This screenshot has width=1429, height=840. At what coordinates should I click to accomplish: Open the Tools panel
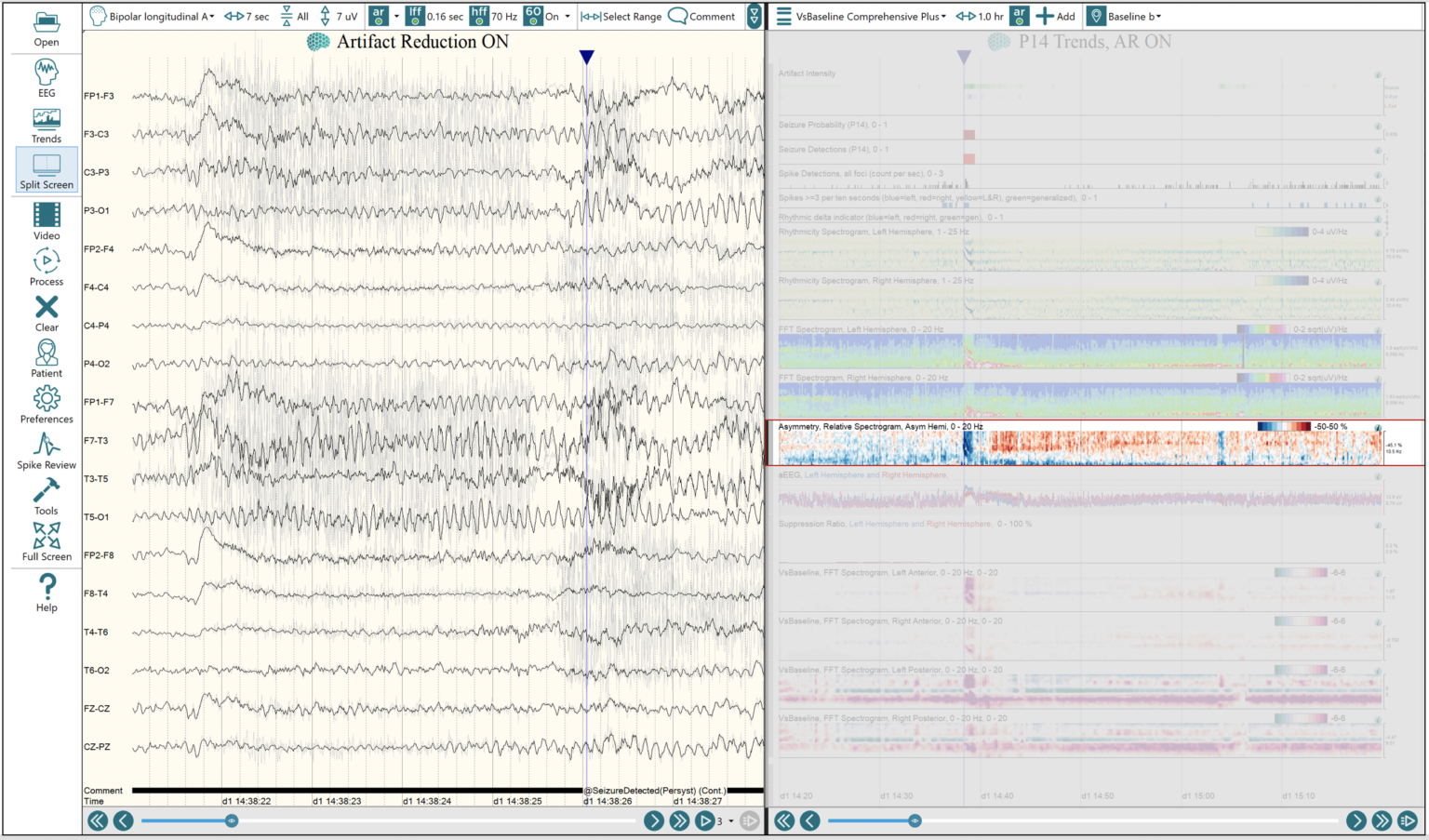point(47,497)
